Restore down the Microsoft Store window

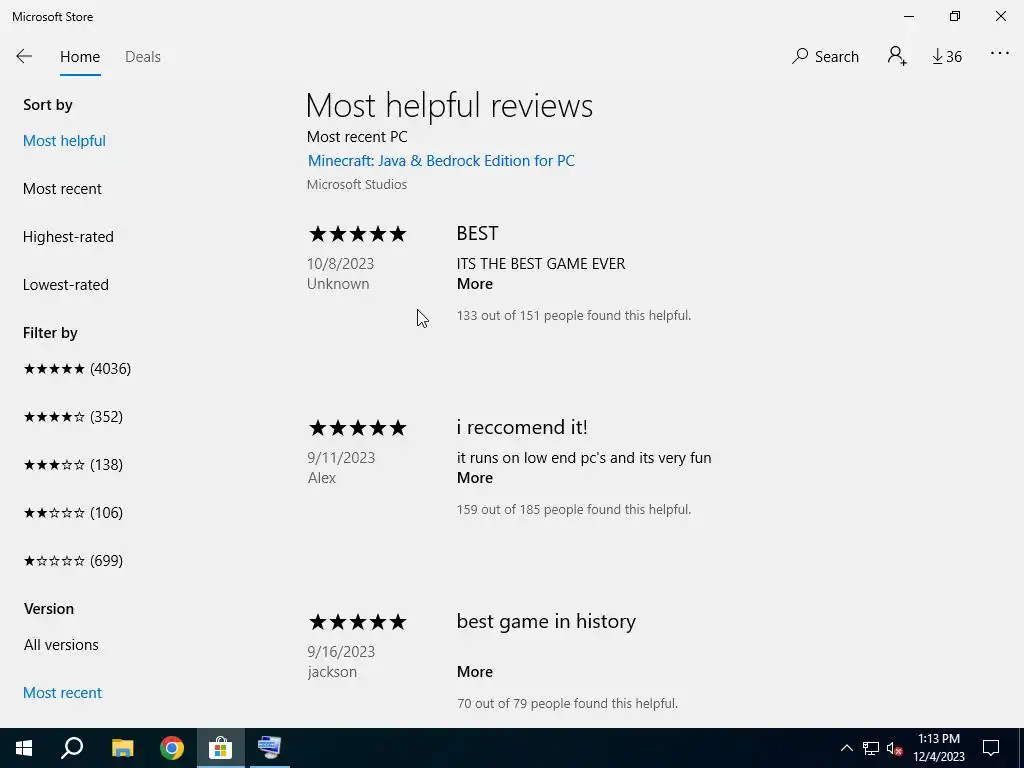(x=955, y=16)
